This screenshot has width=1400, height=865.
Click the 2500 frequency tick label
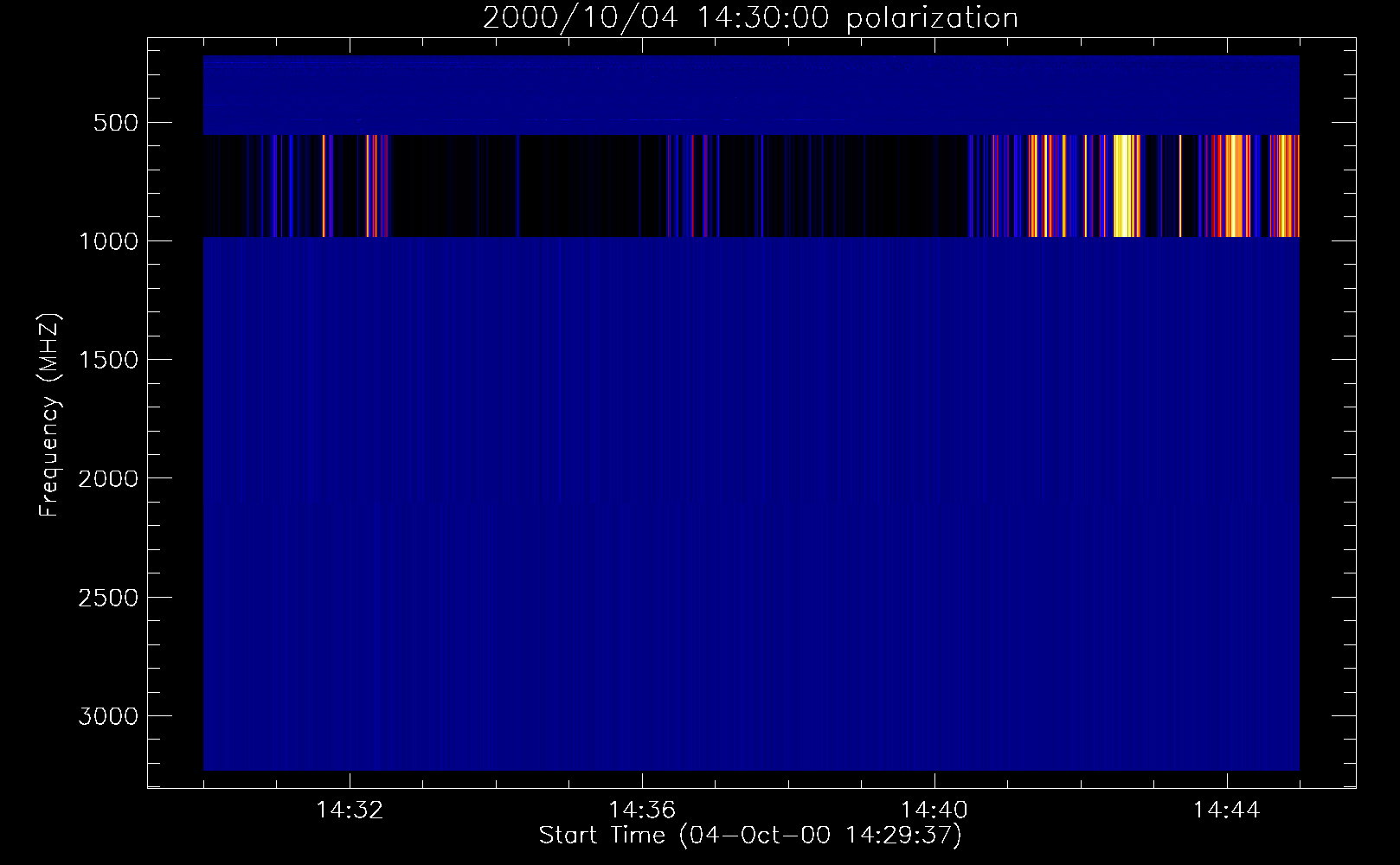point(108,598)
